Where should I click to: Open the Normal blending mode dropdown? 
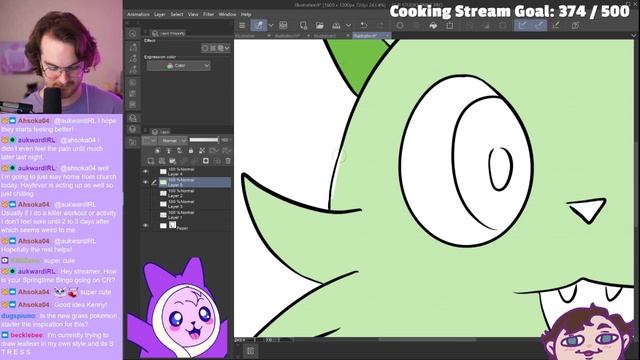(x=173, y=140)
